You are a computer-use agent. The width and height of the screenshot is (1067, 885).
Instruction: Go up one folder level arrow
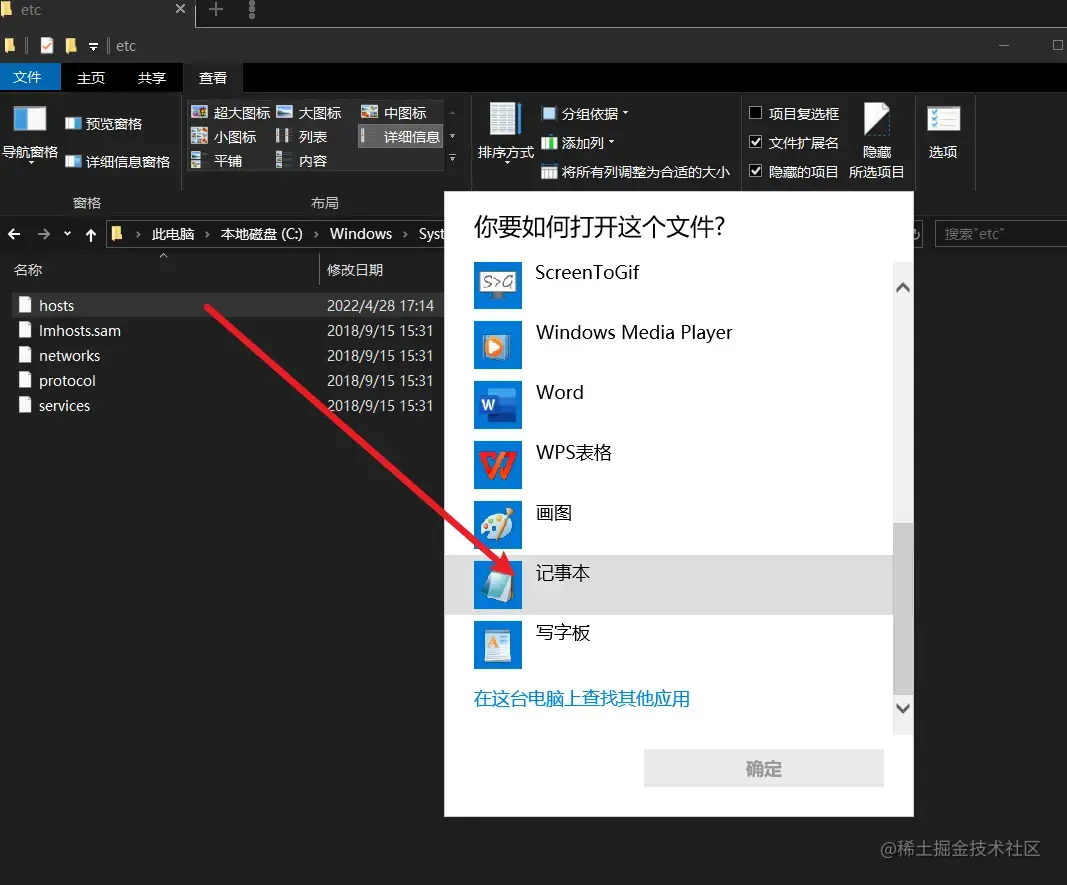pyautogui.click(x=91, y=235)
